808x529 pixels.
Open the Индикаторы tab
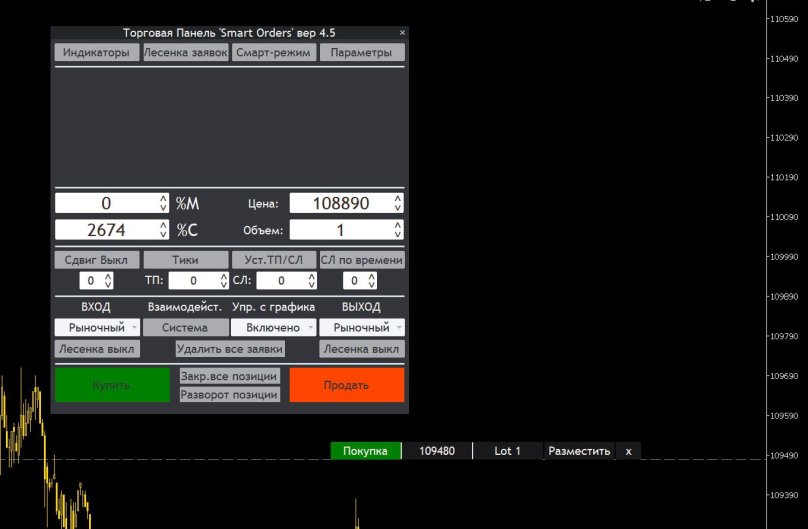click(96, 53)
